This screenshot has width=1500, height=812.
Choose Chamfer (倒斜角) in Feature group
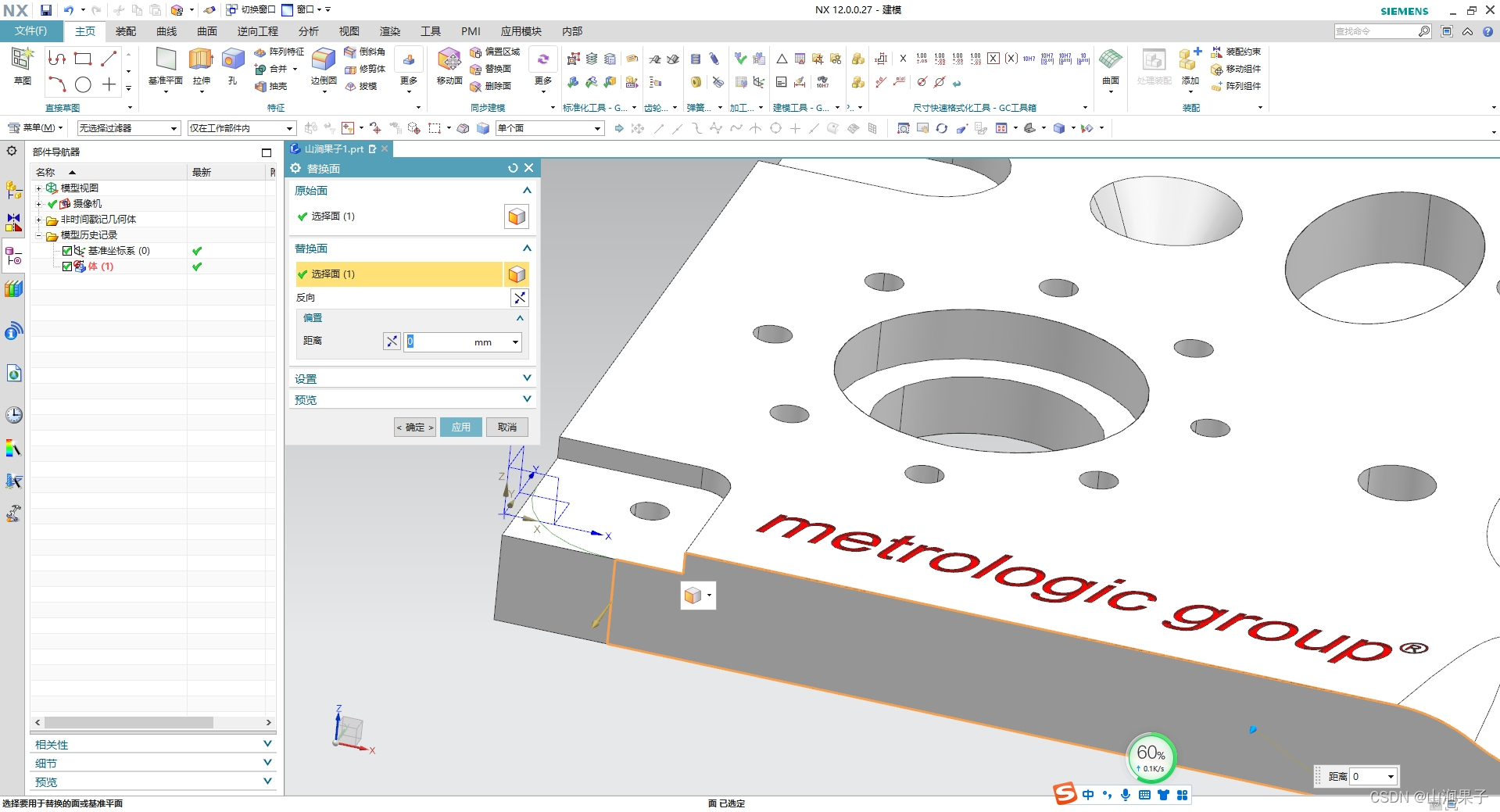364,52
